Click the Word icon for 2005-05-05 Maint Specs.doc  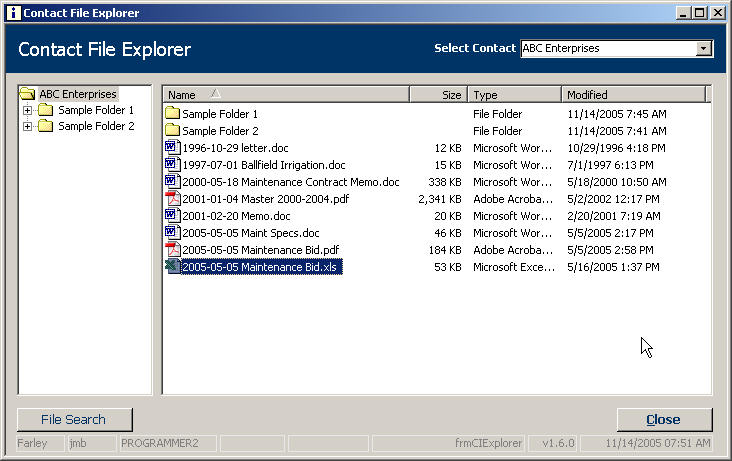pyautogui.click(x=171, y=233)
